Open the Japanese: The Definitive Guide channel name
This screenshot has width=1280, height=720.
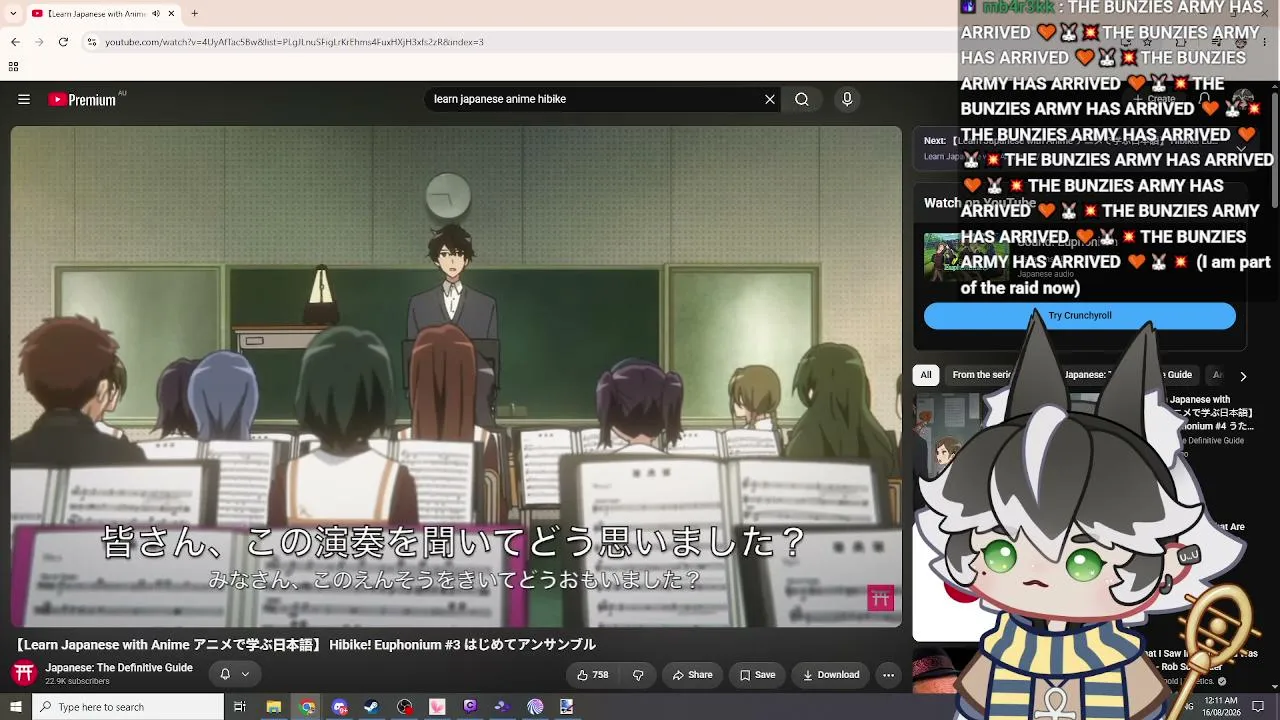pos(119,668)
